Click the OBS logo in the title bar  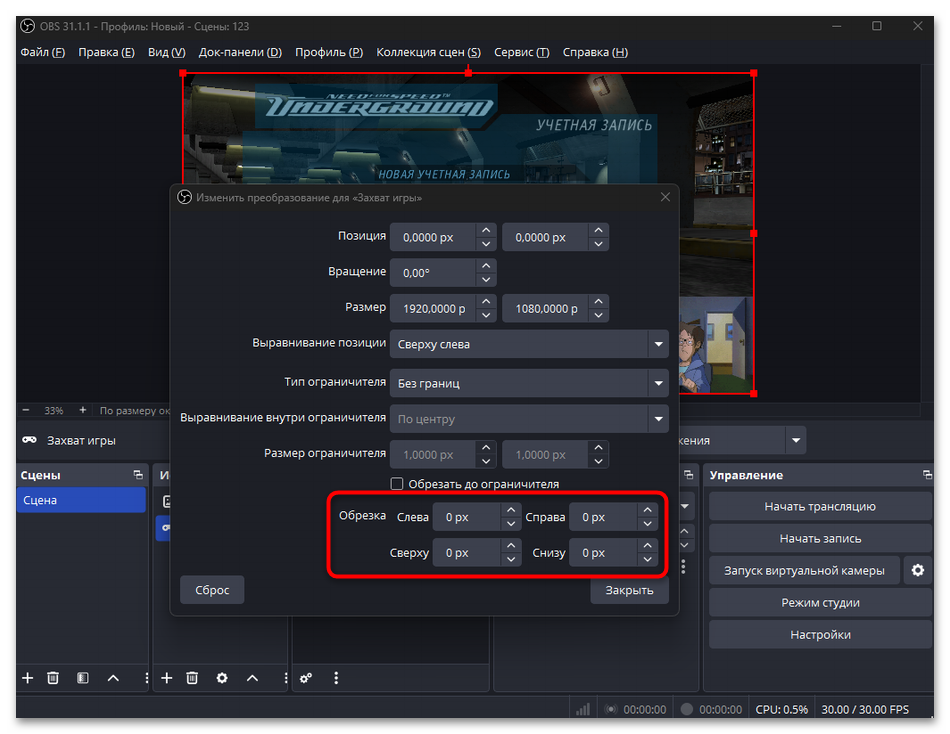pyautogui.click(x=28, y=26)
